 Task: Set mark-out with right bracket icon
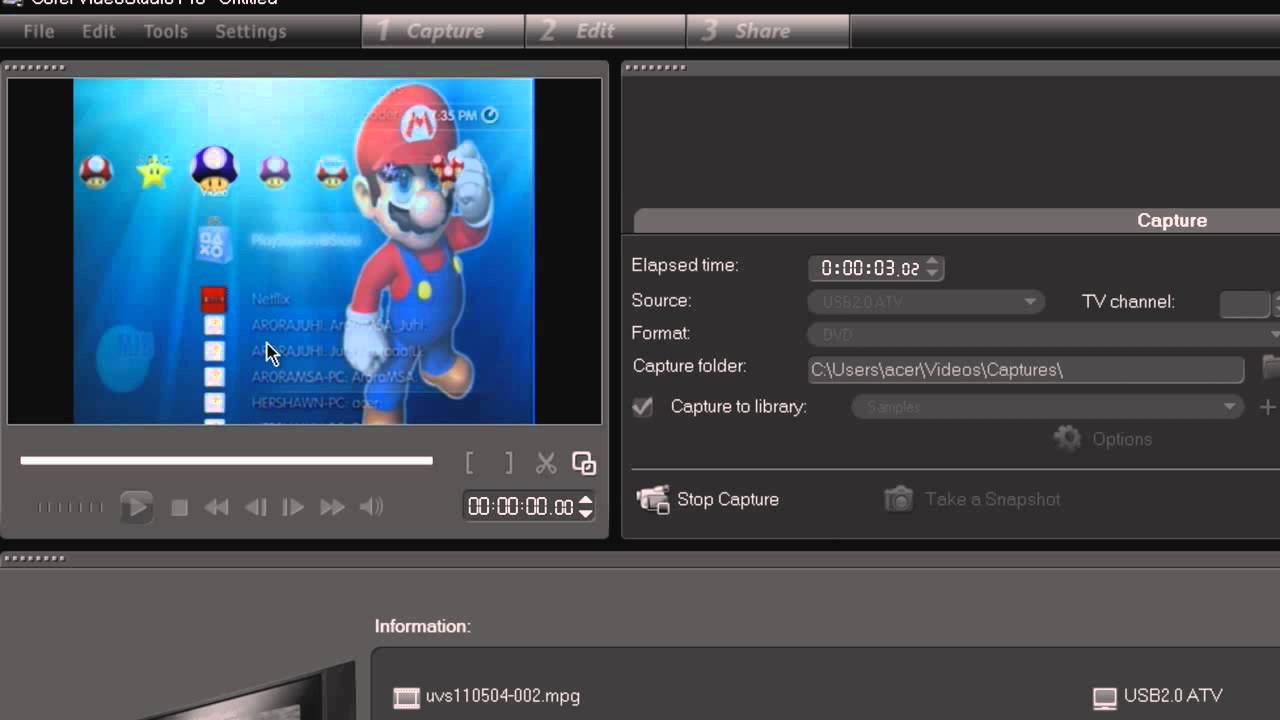tap(508, 463)
